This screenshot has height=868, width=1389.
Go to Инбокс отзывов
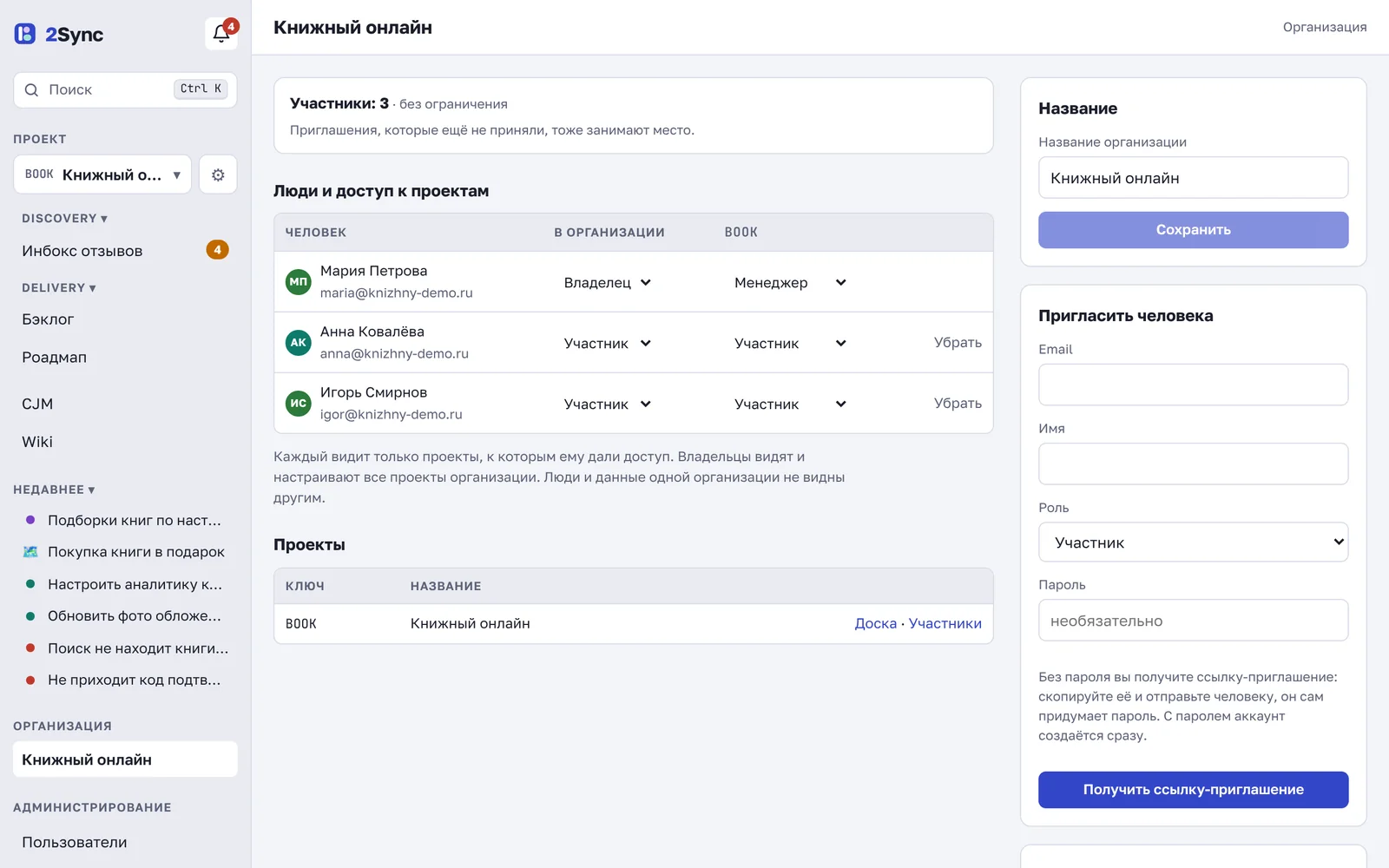(125, 251)
